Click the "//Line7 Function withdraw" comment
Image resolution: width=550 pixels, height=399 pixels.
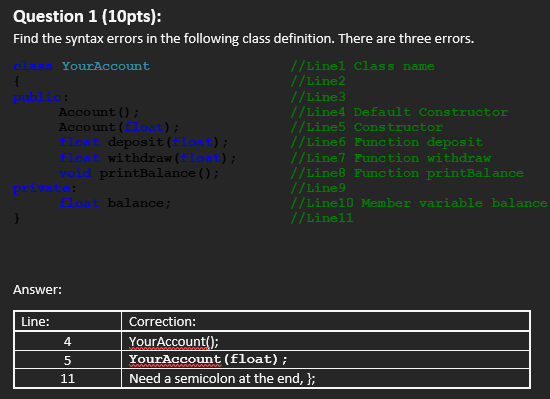coord(391,158)
